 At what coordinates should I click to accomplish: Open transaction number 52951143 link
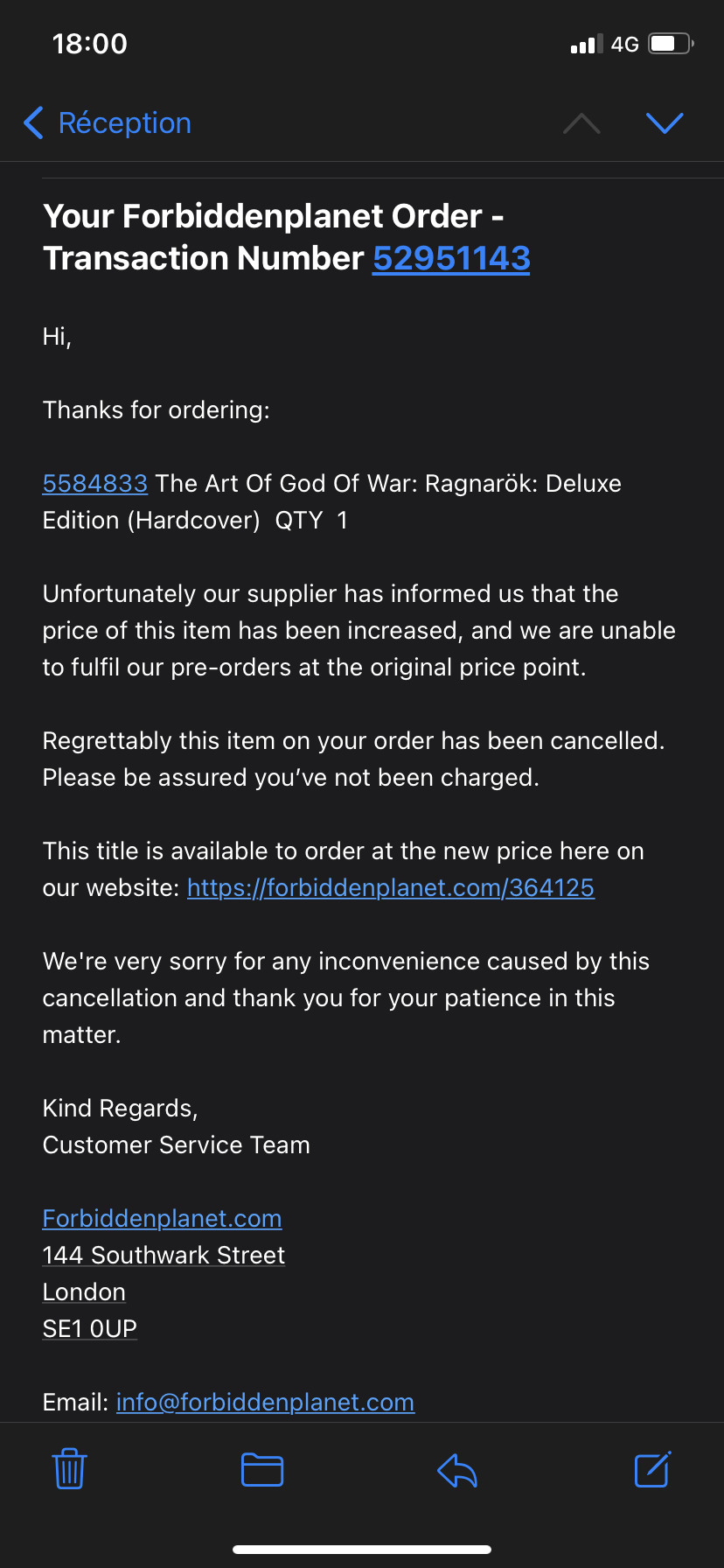point(451,258)
